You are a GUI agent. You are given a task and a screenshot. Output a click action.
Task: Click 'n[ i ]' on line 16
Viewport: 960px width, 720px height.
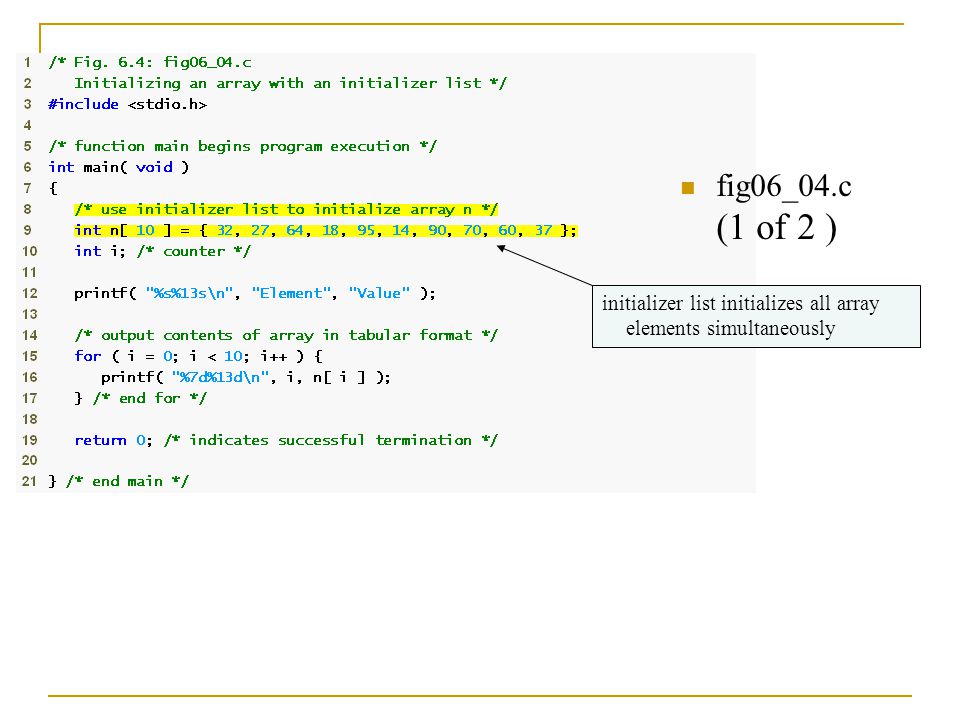tap(339, 377)
